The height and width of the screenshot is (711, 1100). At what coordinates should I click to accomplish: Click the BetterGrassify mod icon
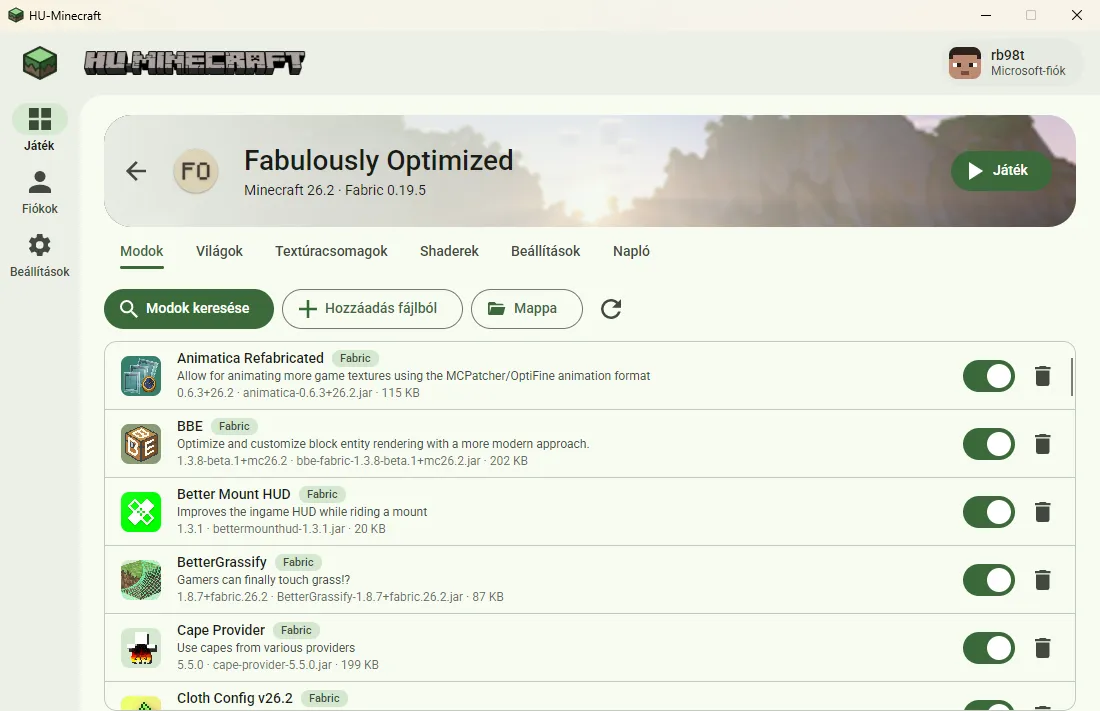click(x=141, y=580)
